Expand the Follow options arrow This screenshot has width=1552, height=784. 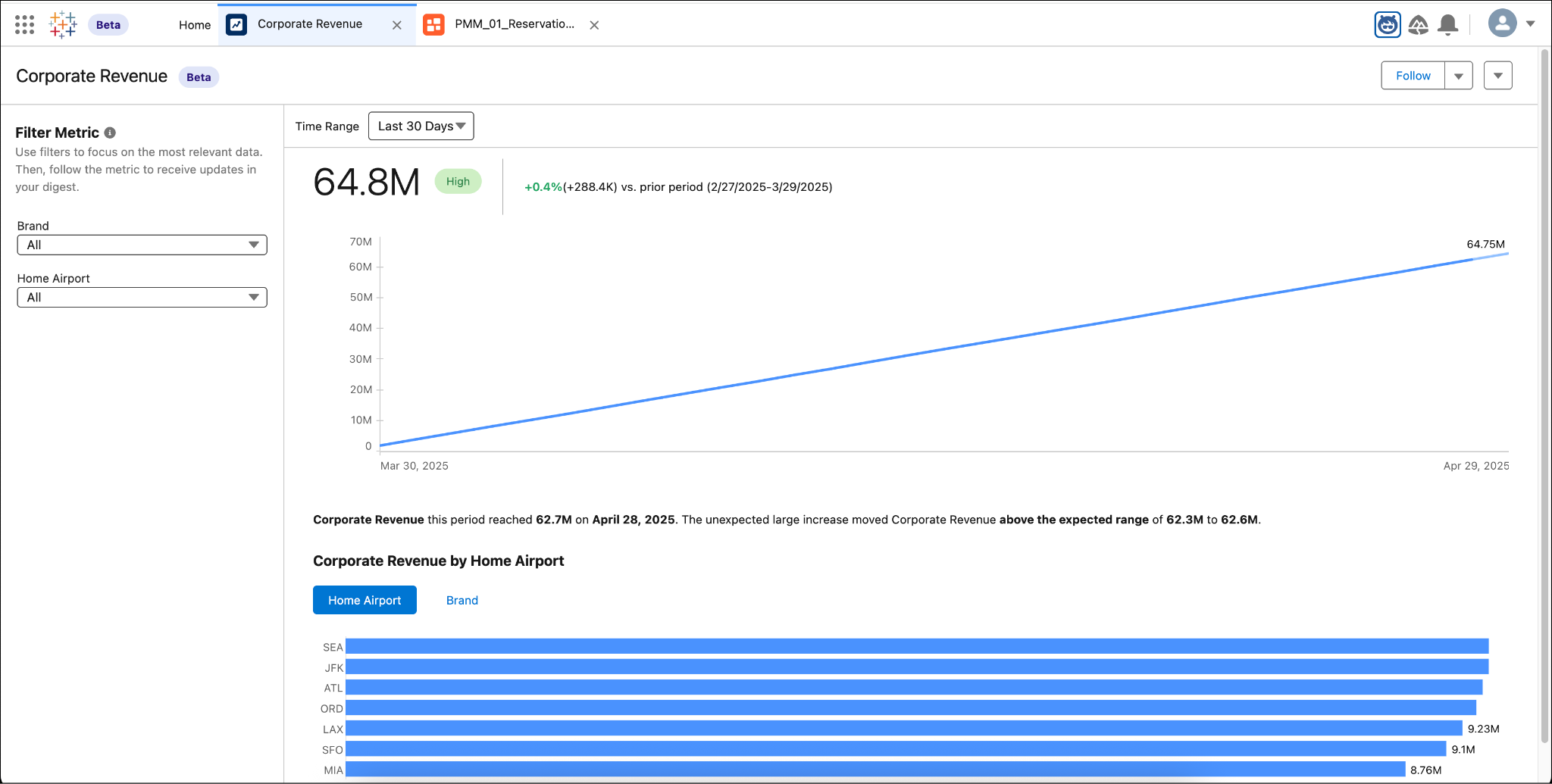1459,76
